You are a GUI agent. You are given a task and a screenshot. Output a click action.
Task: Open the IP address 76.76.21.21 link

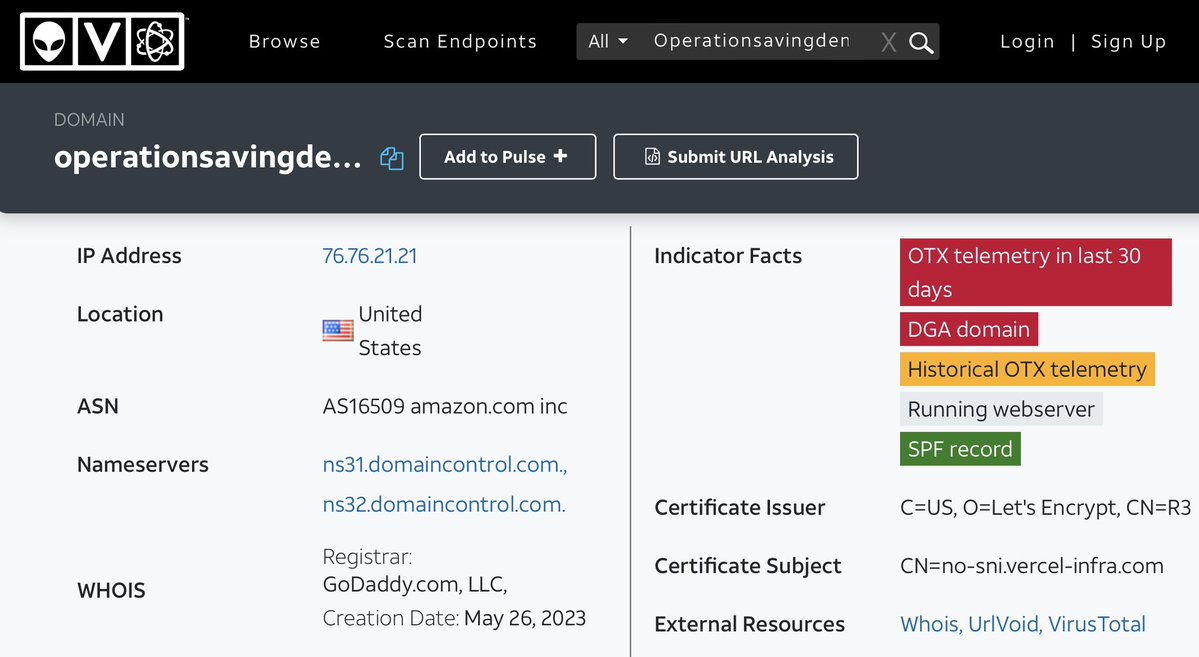pyautogui.click(x=369, y=256)
